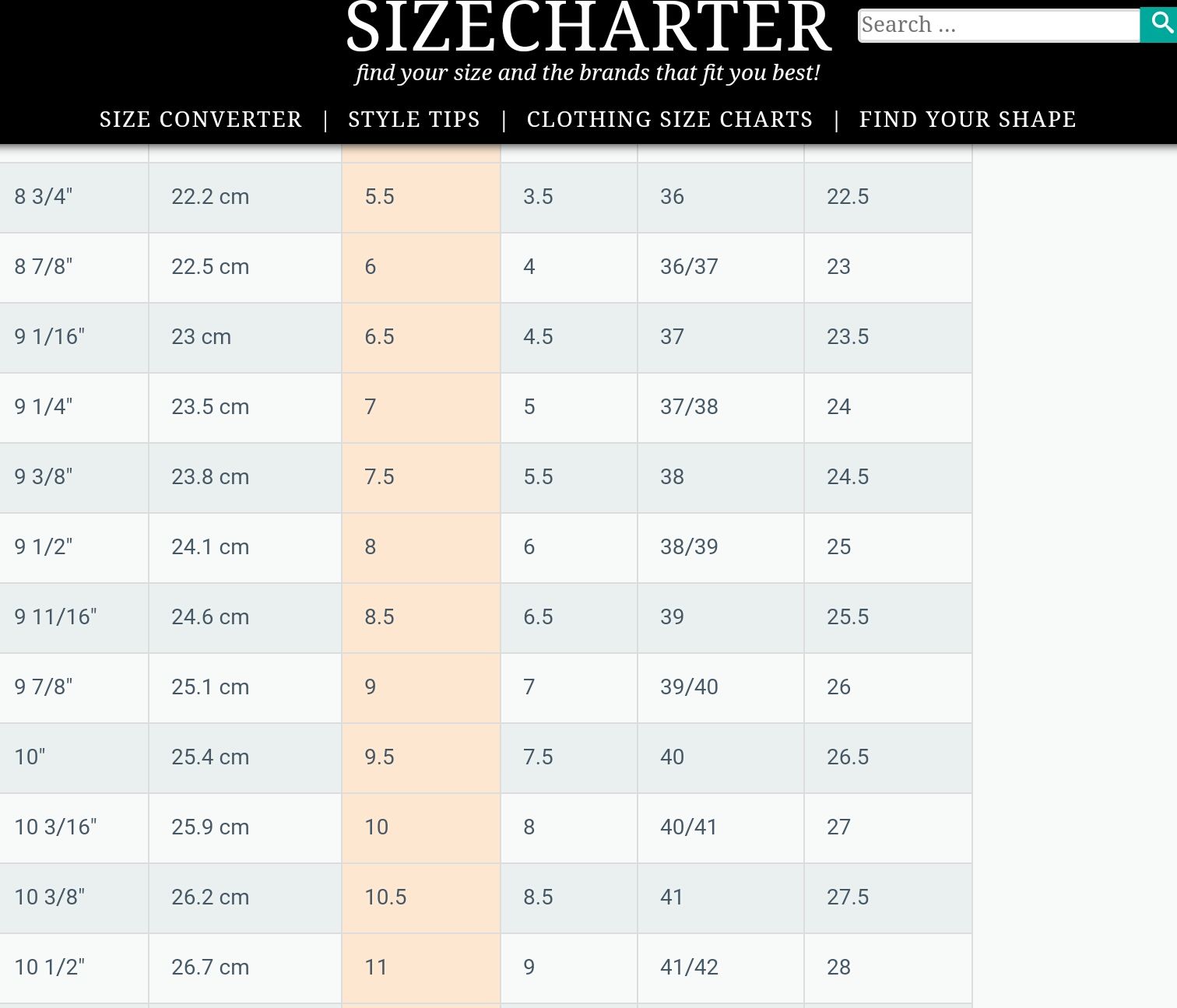Click the 27.5 size cell
1177x1008 pixels.
[x=848, y=897]
